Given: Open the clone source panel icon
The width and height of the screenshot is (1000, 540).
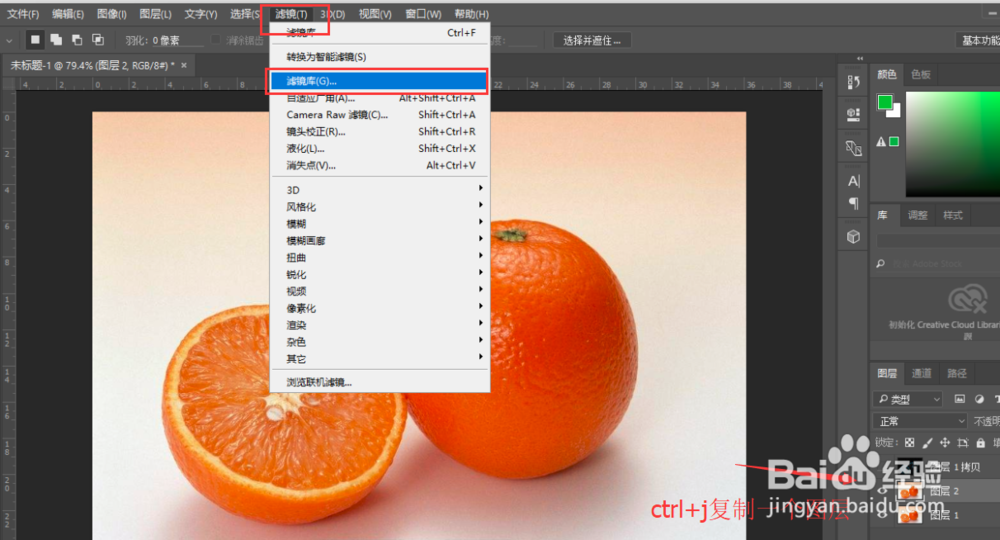Looking at the screenshot, I should pyautogui.click(x=853, y=148).
